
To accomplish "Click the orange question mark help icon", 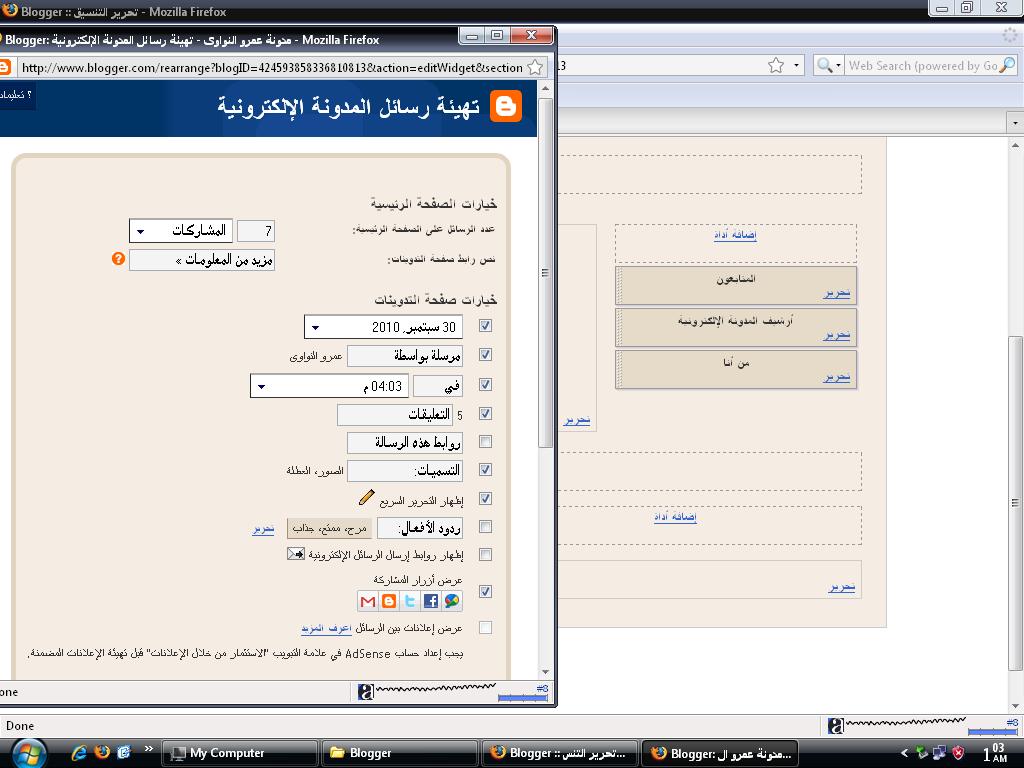I will [x=118, y=259].
